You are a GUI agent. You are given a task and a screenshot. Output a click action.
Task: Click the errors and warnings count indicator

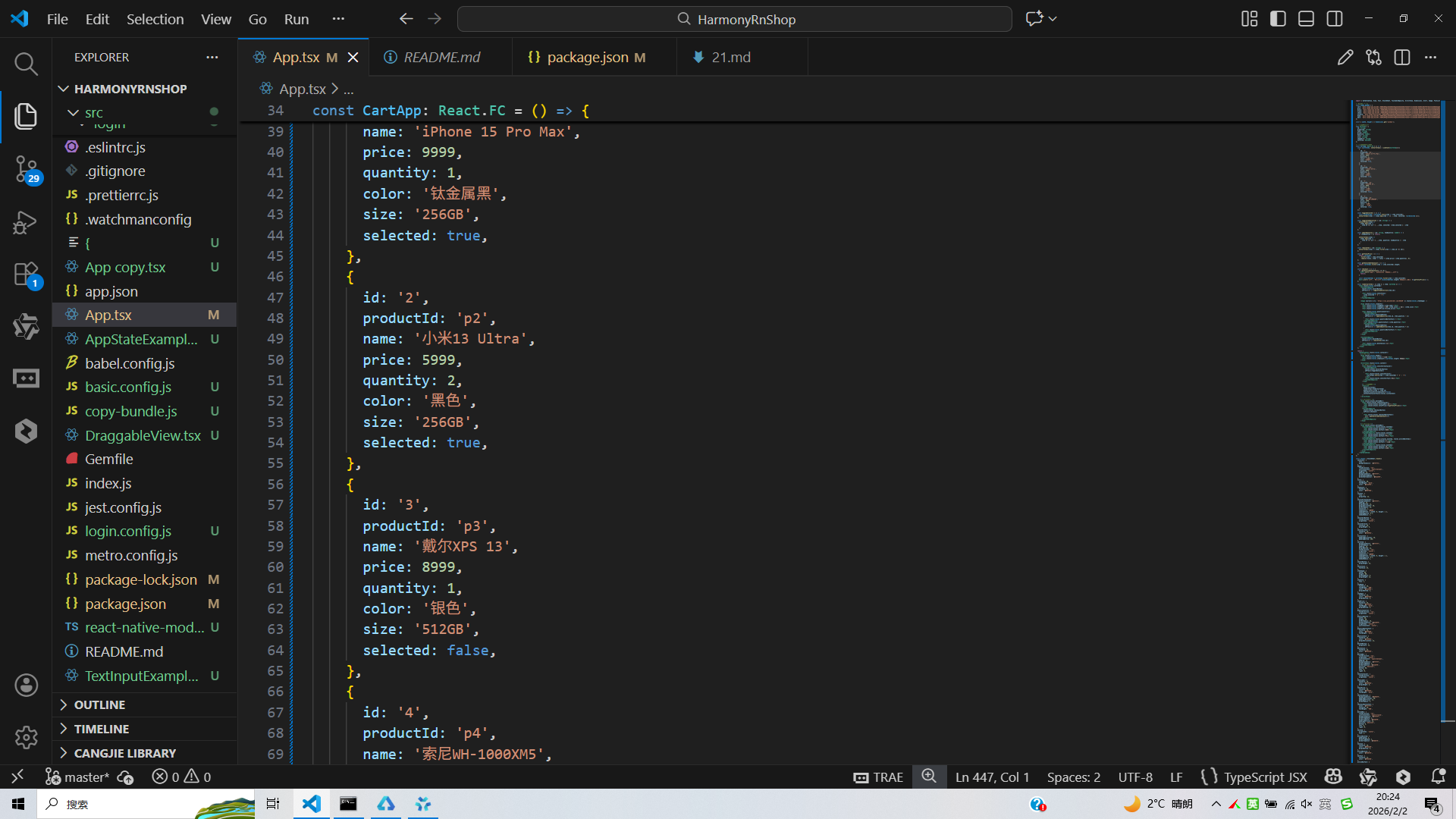[182, 777]
